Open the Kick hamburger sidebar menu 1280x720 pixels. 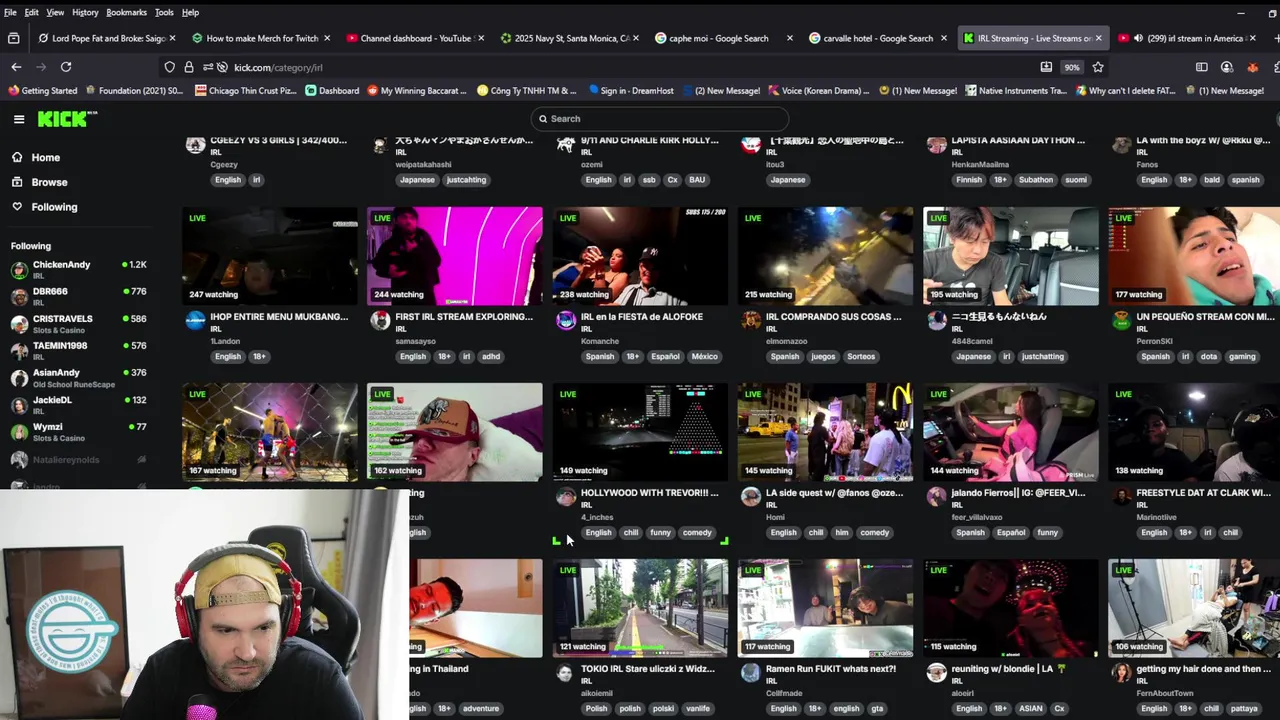[19, 119]
